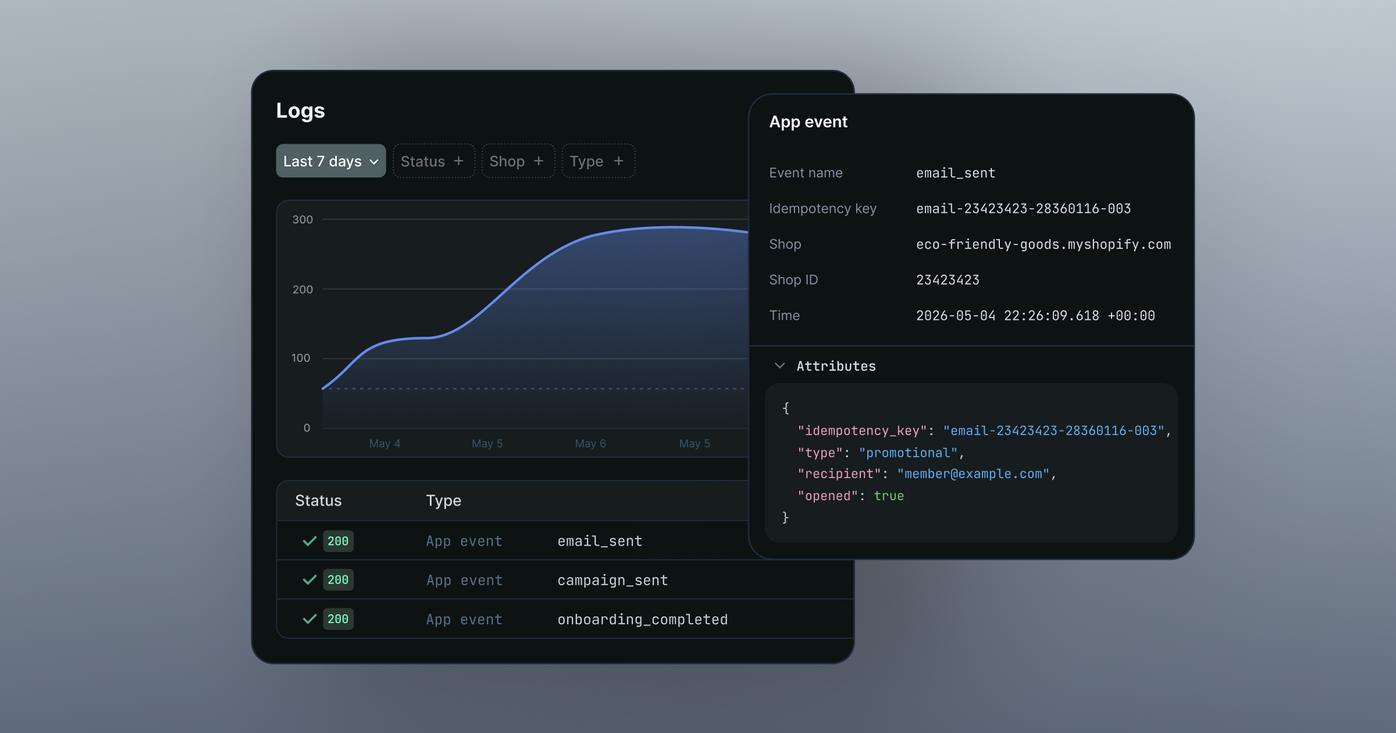Click the Time field label
Image resolution: width=1396 pixels, height=733 pixels.
[x=785, y=316]
